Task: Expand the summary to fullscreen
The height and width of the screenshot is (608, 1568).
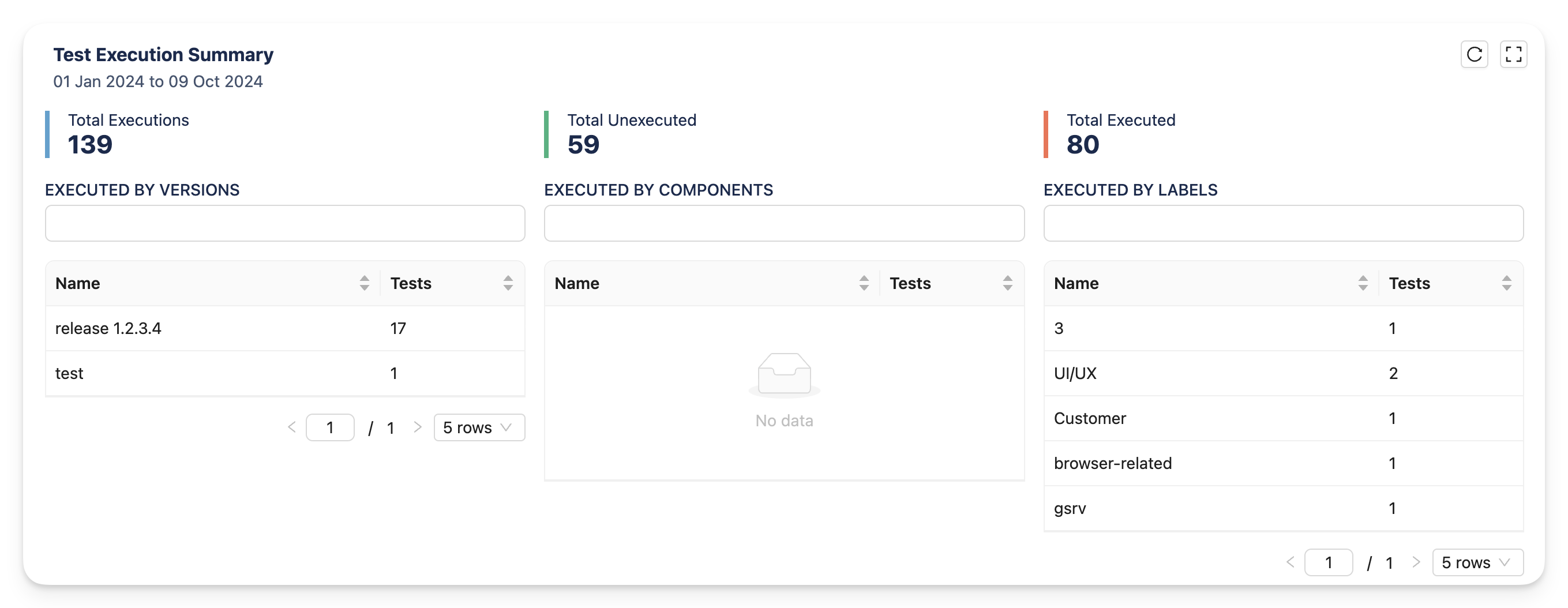Action: pyautogui.click(x=1513, y=55)
